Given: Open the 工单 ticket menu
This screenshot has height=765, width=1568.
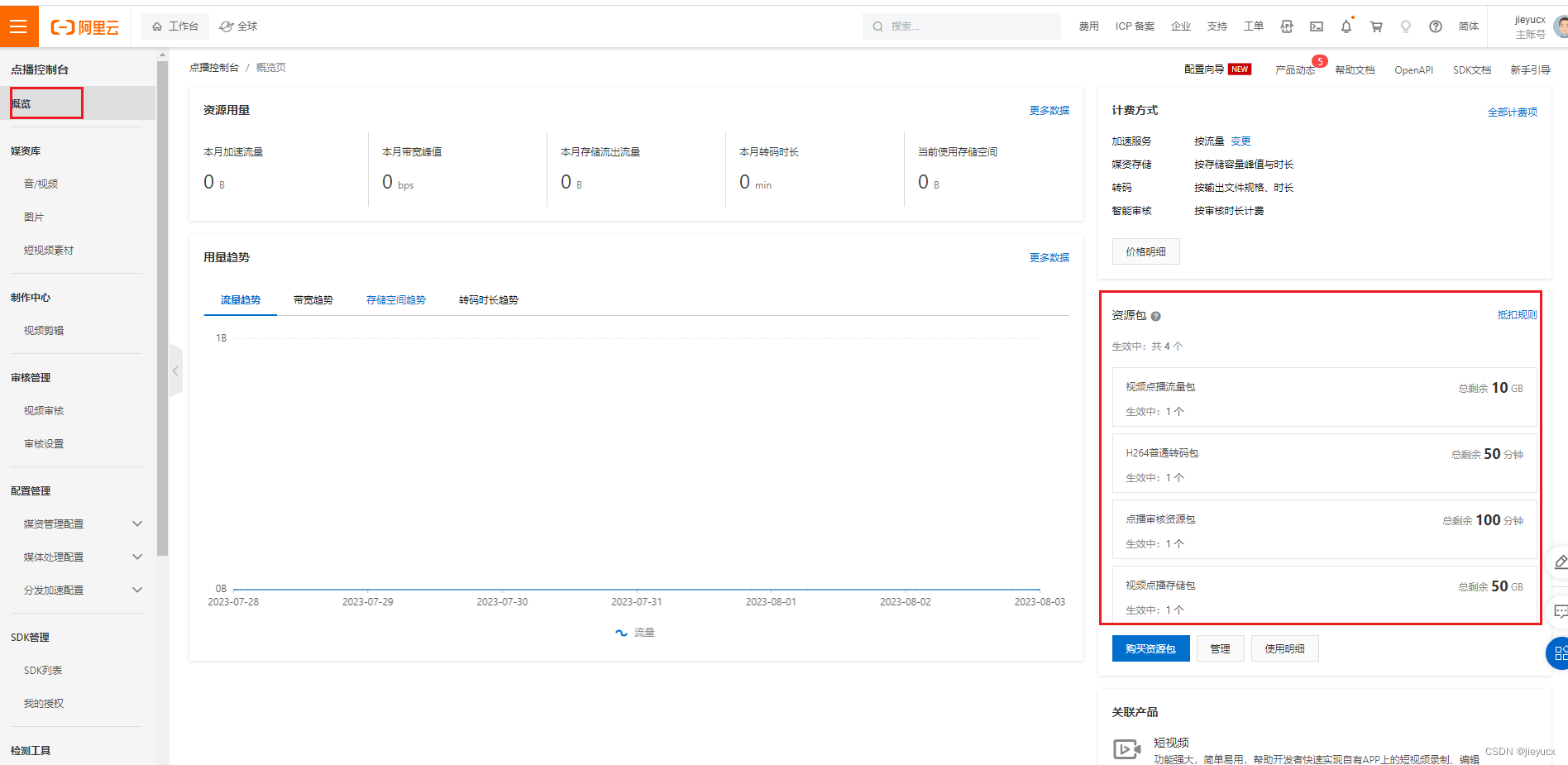Looking at the screenshot, I should click(1254, 26).
